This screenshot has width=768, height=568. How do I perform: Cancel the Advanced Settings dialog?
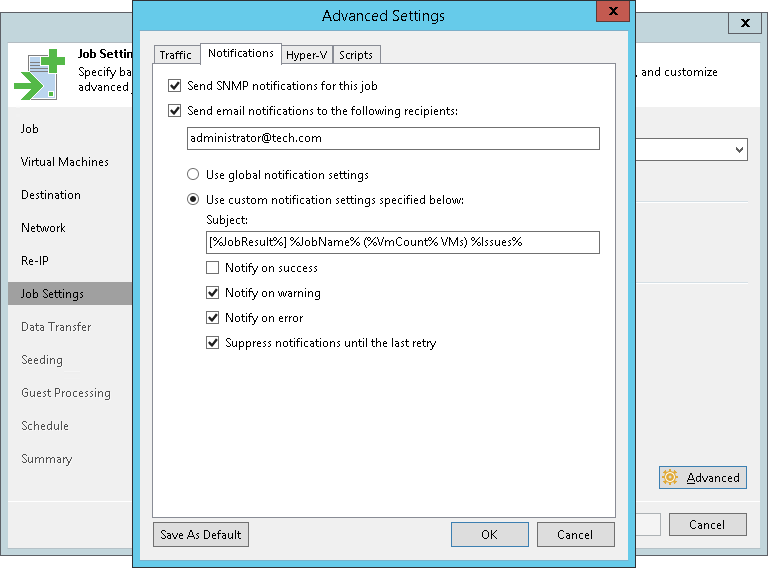[576, 534]
